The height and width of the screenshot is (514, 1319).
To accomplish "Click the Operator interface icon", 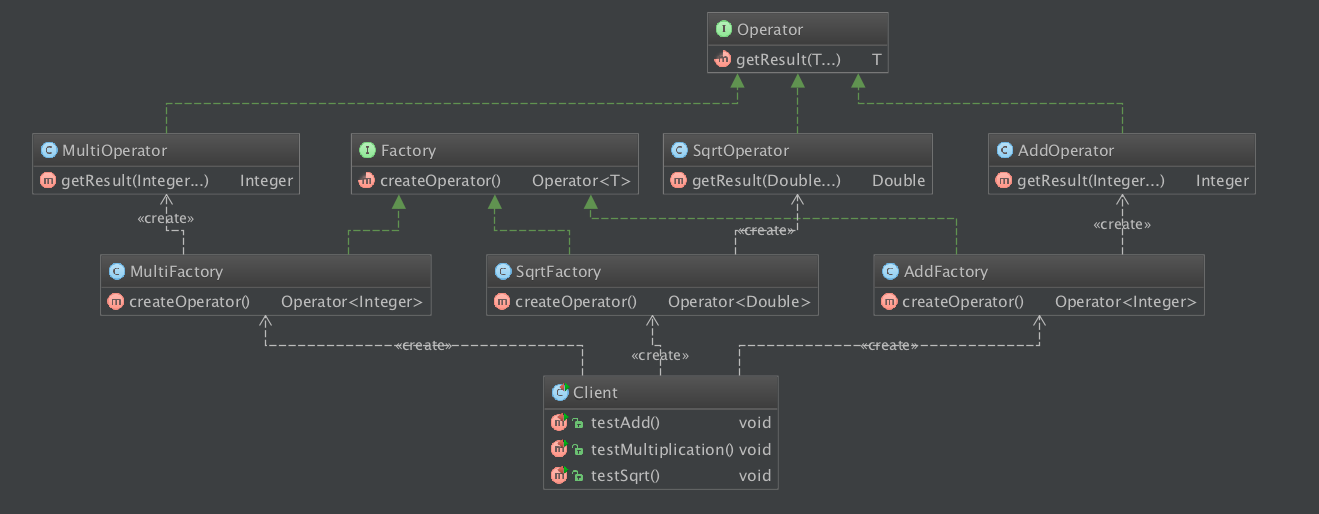I will tap(723, 30).
